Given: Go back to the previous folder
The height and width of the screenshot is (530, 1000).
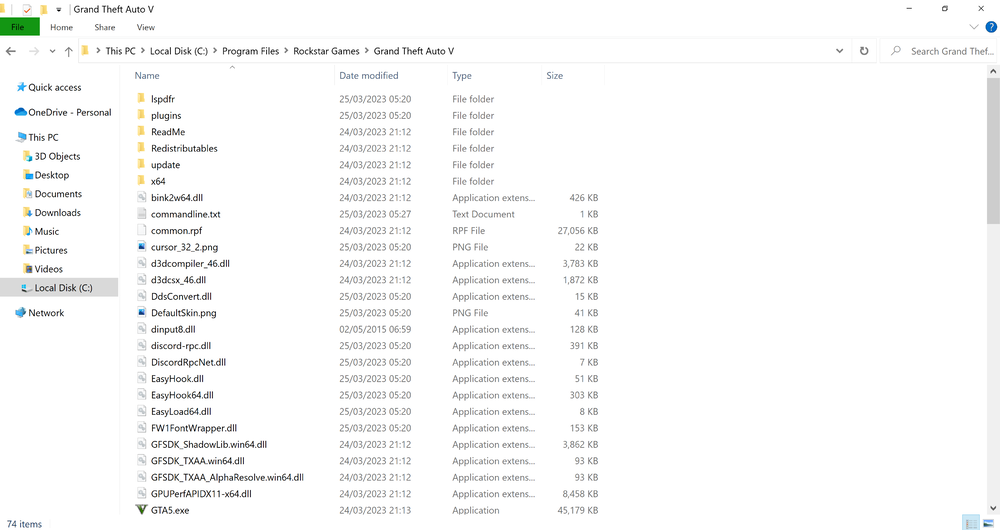Looking at the screenshot, I should 11,51.
